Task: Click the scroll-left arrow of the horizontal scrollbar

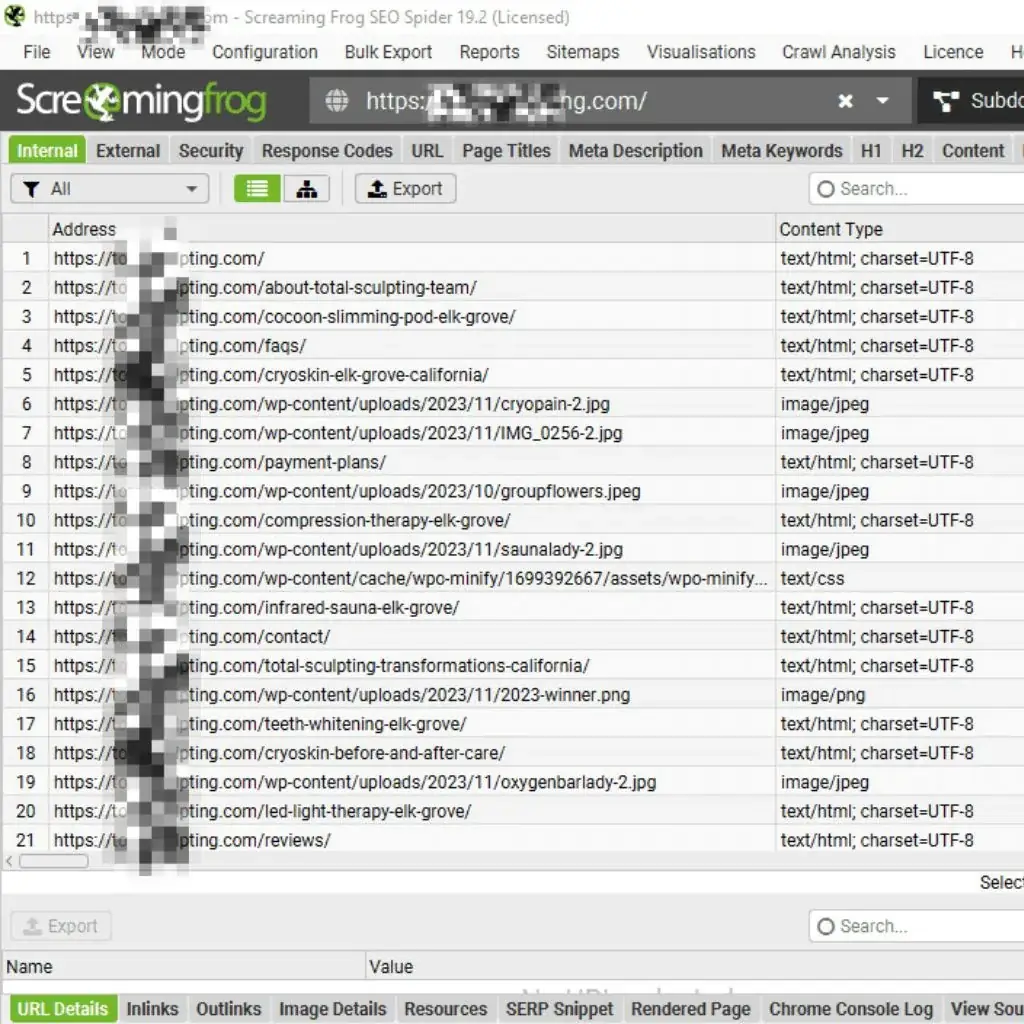Action: point(9,861)
